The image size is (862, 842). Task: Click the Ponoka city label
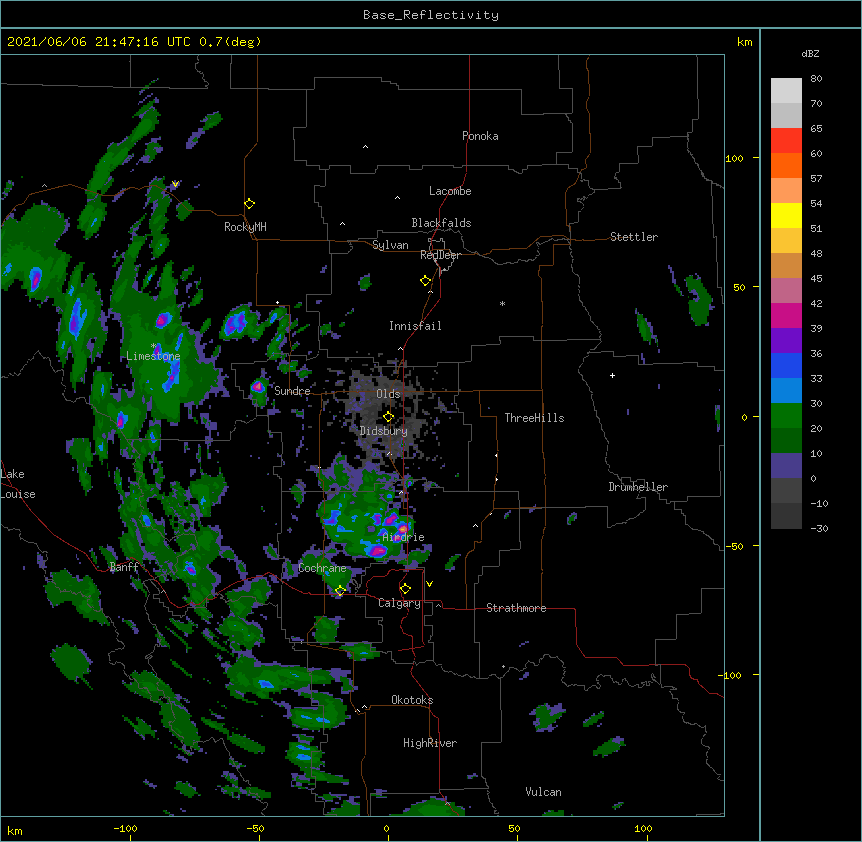tap(480, 136)
